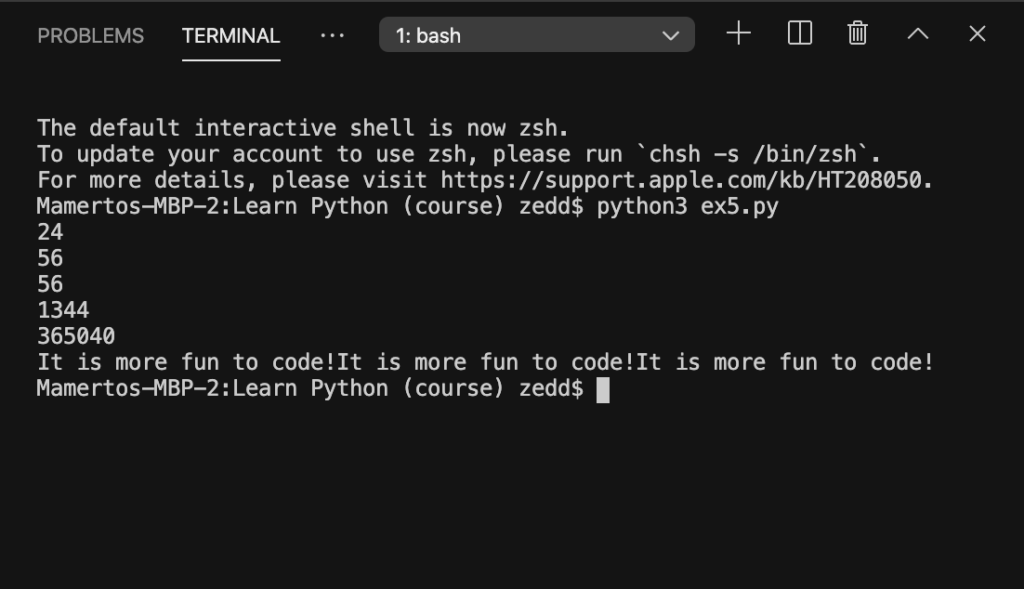Screen dimensions: 1024x589
Task: Select the TERMINAL tab
Action: [231, 36]
